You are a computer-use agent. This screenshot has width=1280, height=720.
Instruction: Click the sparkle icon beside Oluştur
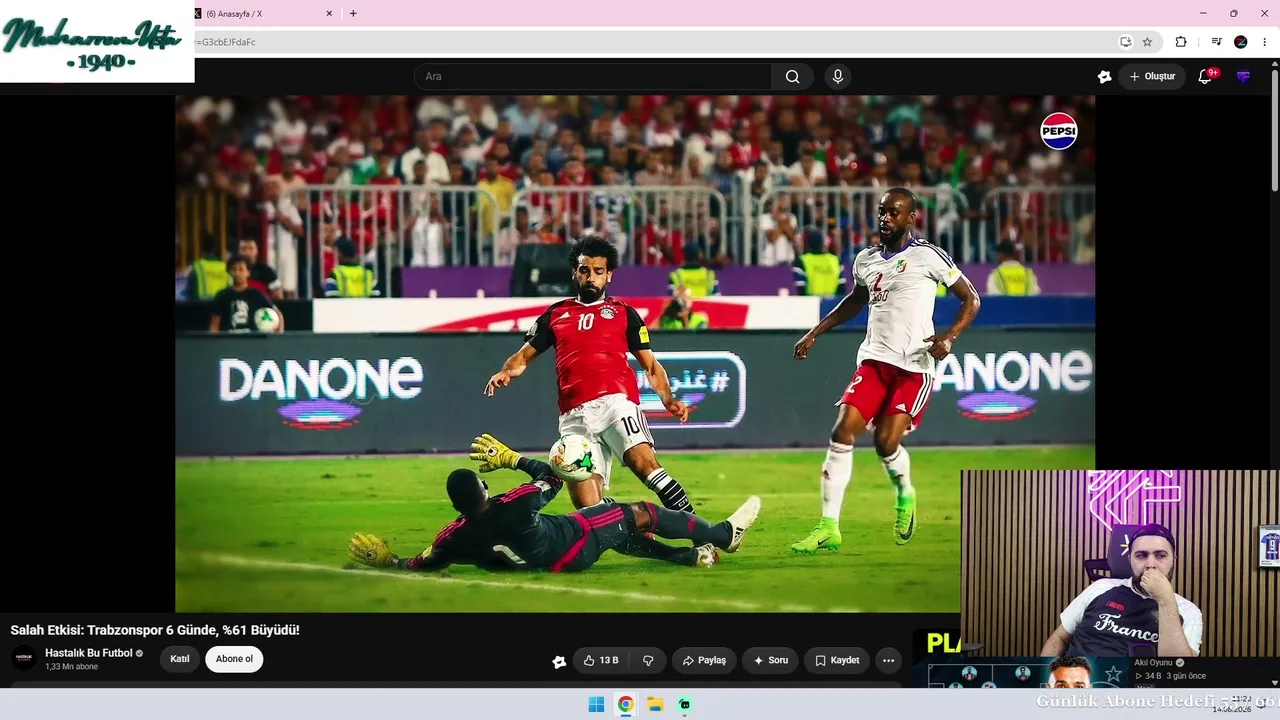point(1104,77)
